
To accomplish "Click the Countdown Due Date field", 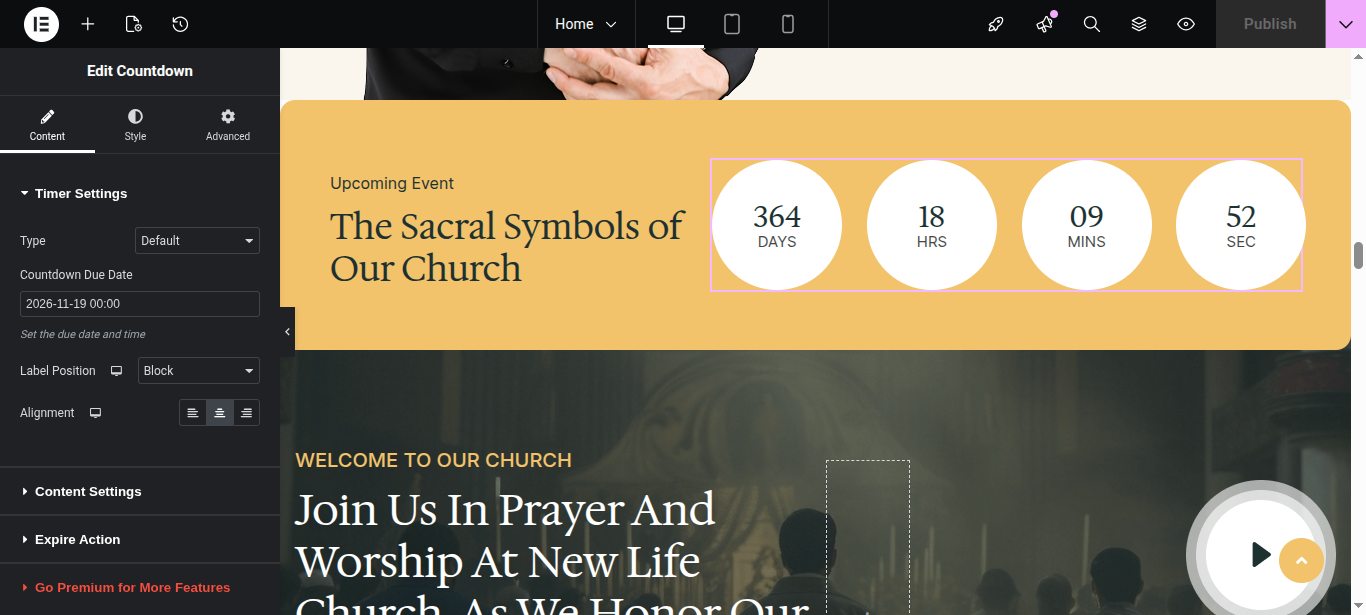I will [x=140, y=304].
